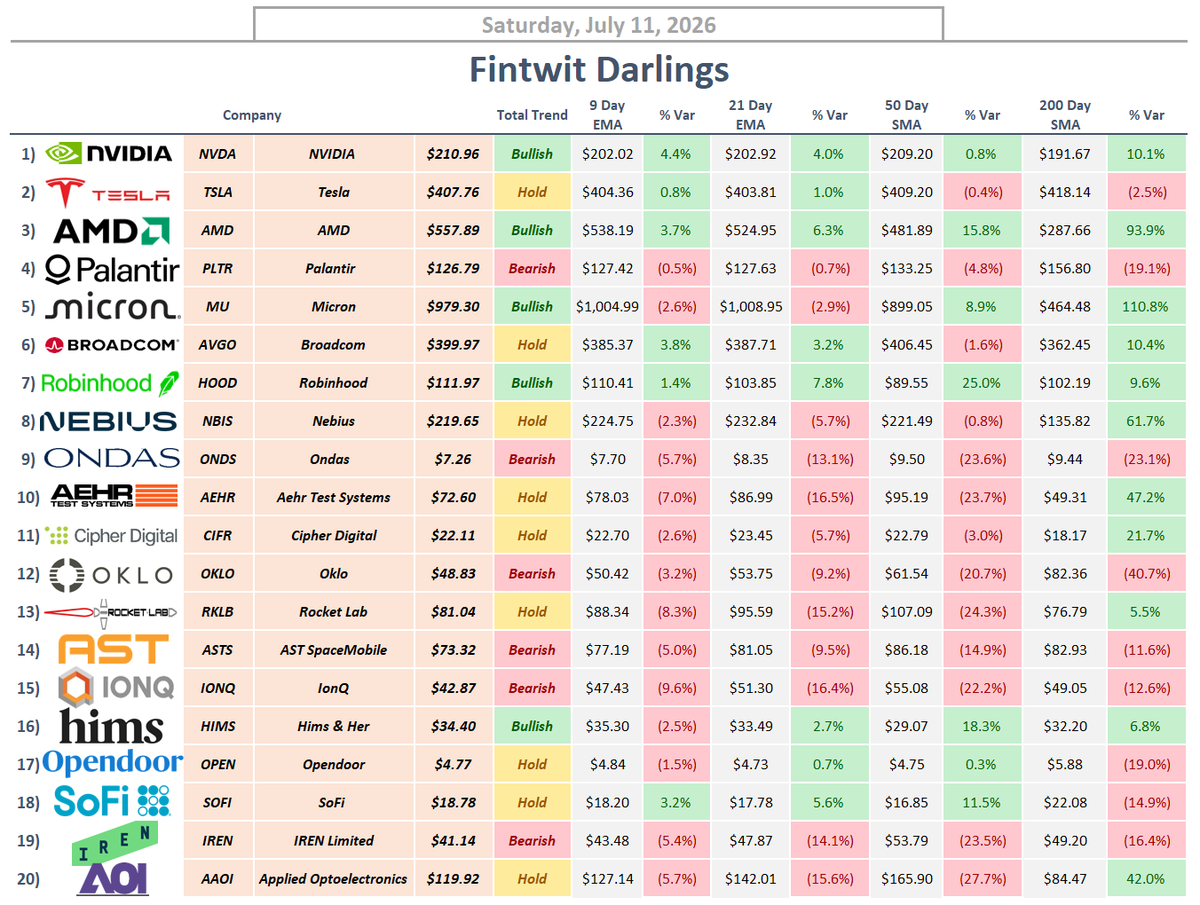The height and width of the screenshot is (905, 1200).
Task: Click the Cipher Digital logo
Action: tap(112, 535)
